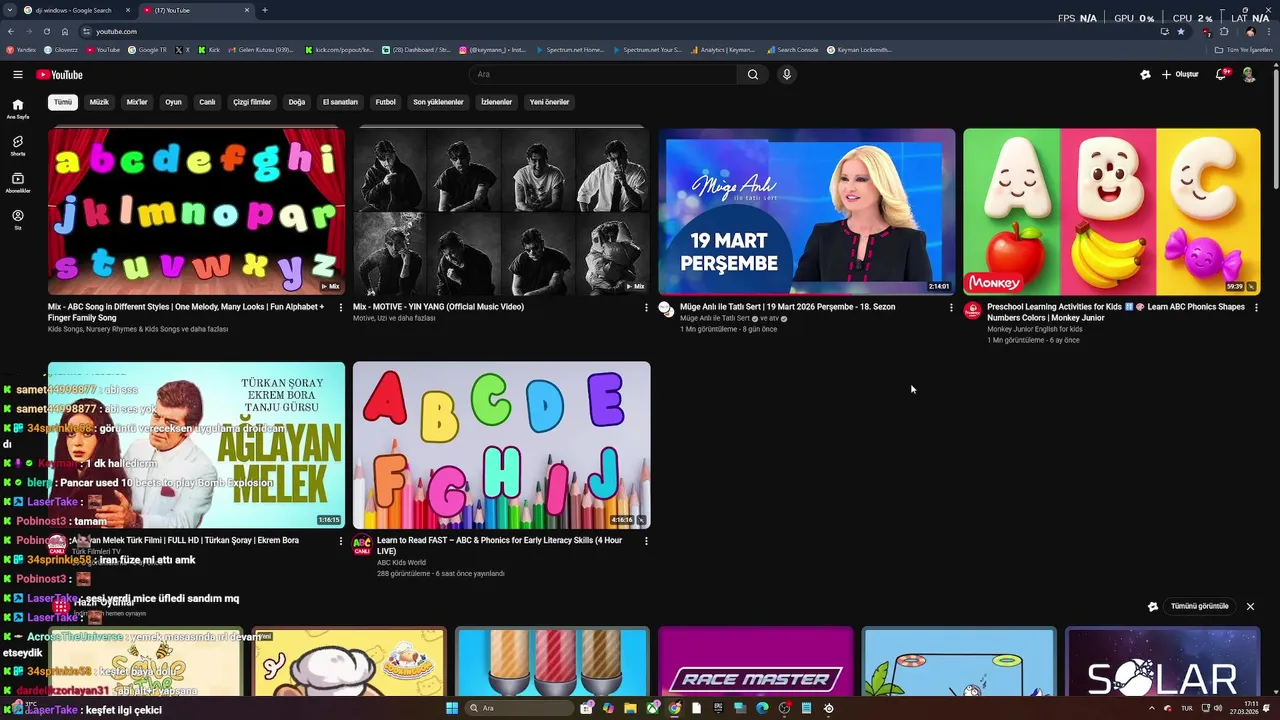Click the search magnifier button
Screen dimensions: 1280x720
point(753,74)
